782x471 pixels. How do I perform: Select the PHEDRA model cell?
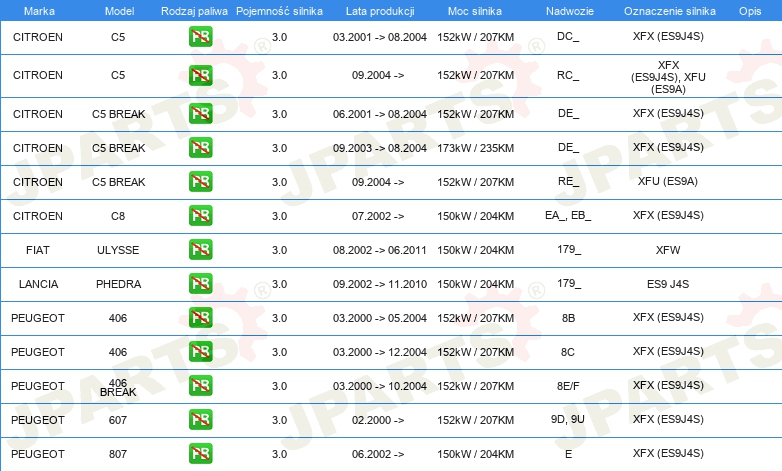point(119,284)
